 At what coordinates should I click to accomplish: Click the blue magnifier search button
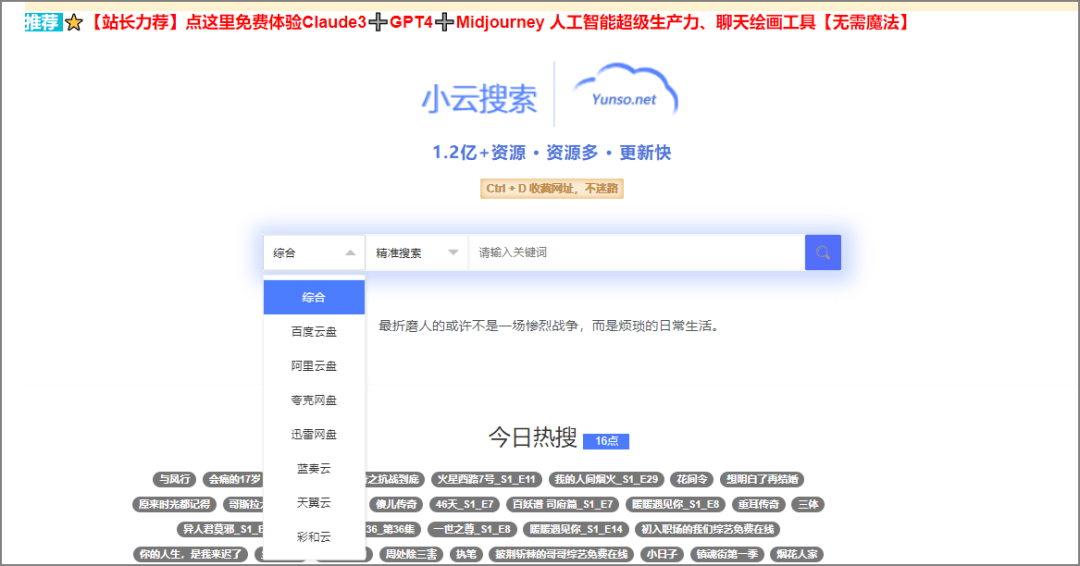tap(822, 252)
